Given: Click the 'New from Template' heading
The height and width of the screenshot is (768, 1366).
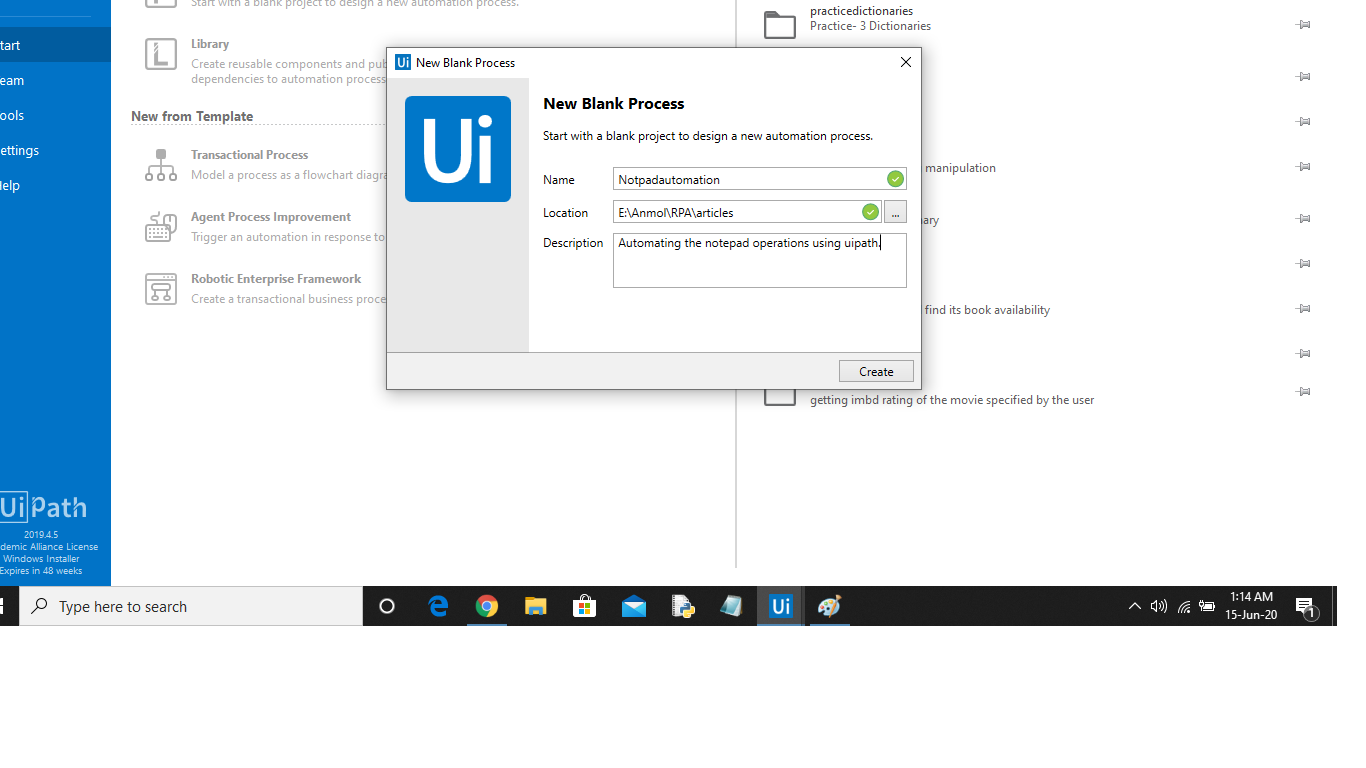Looking at the screenshot, I should [192, 116].
